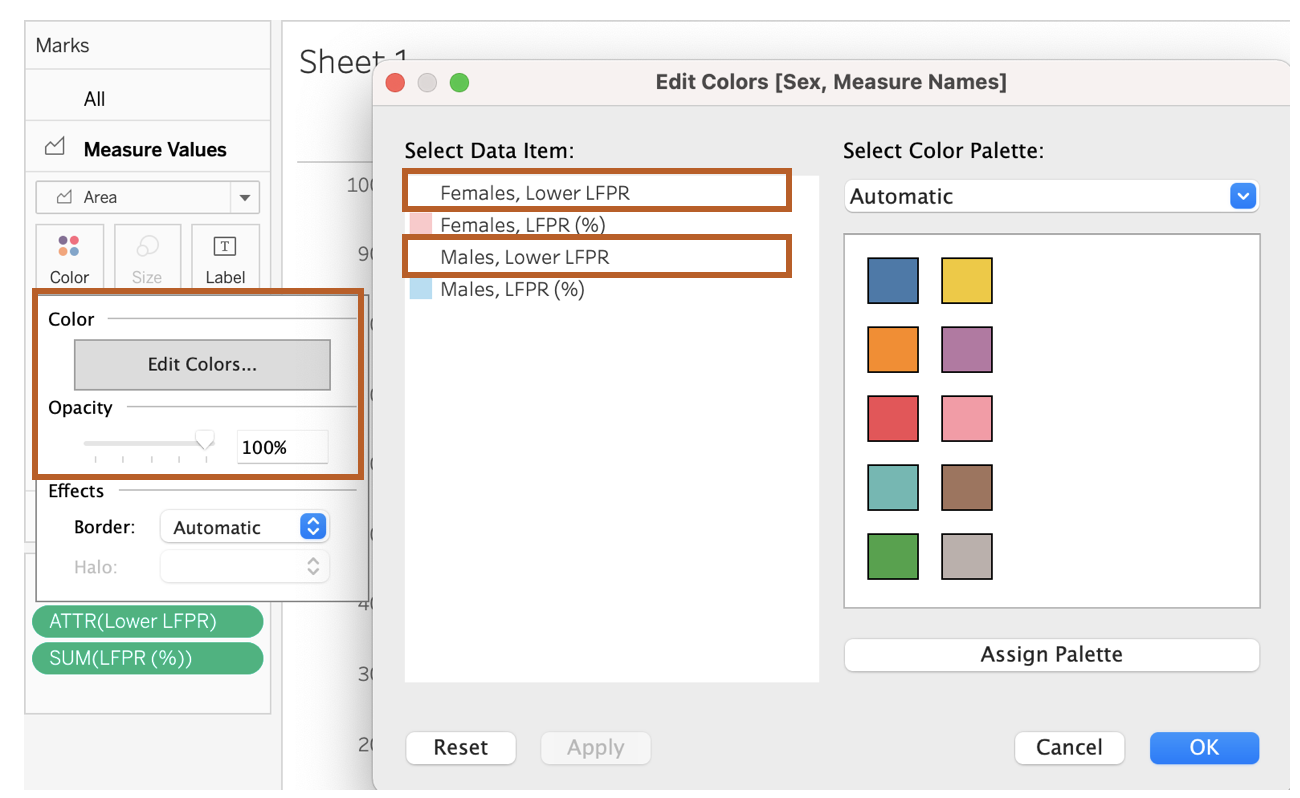Image resolution: width=1300 pixels, height=798 pixels.
Task: Expand the Select Color Palette dropdown
Action: coord(1242,197)
